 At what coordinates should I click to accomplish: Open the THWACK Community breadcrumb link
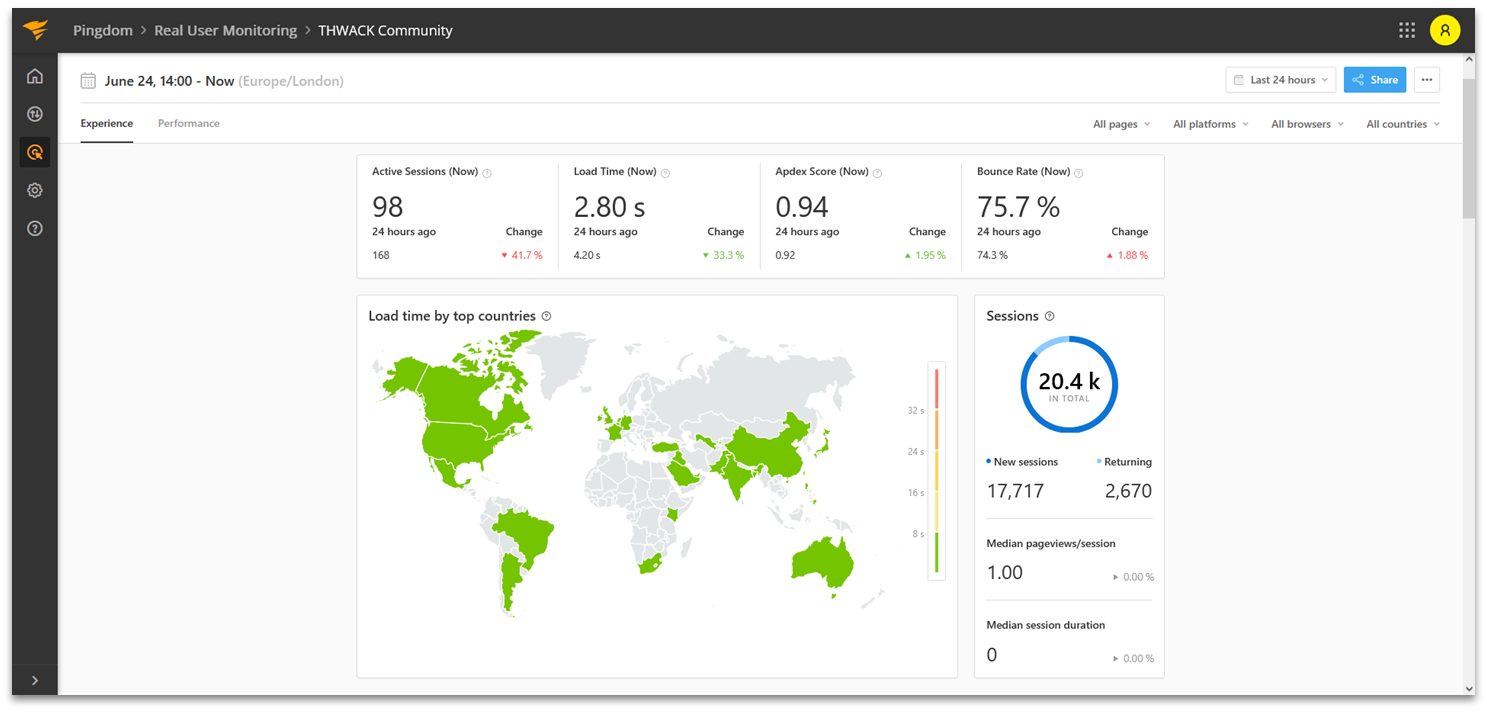pos(385,30)
